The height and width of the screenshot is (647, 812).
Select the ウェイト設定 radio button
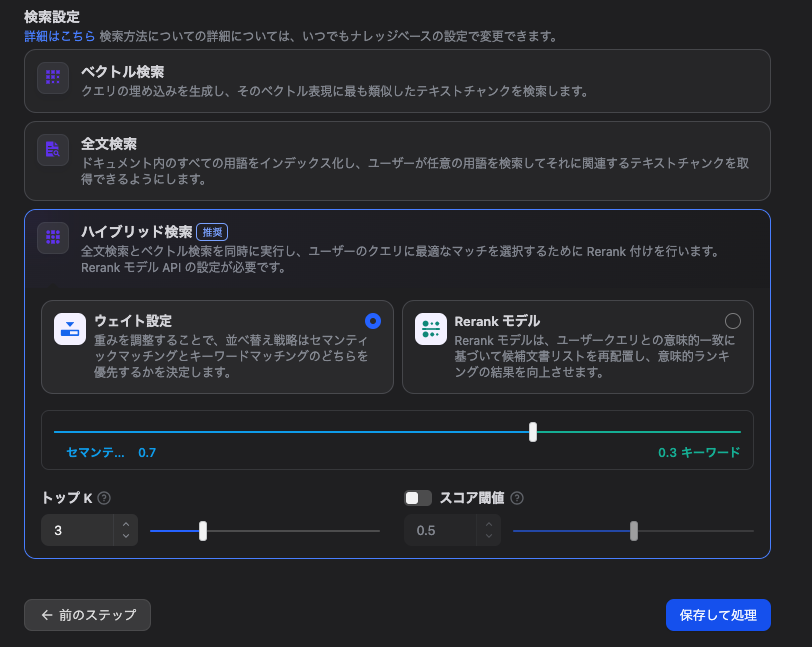pyautogui.click(x=373, y=321)
